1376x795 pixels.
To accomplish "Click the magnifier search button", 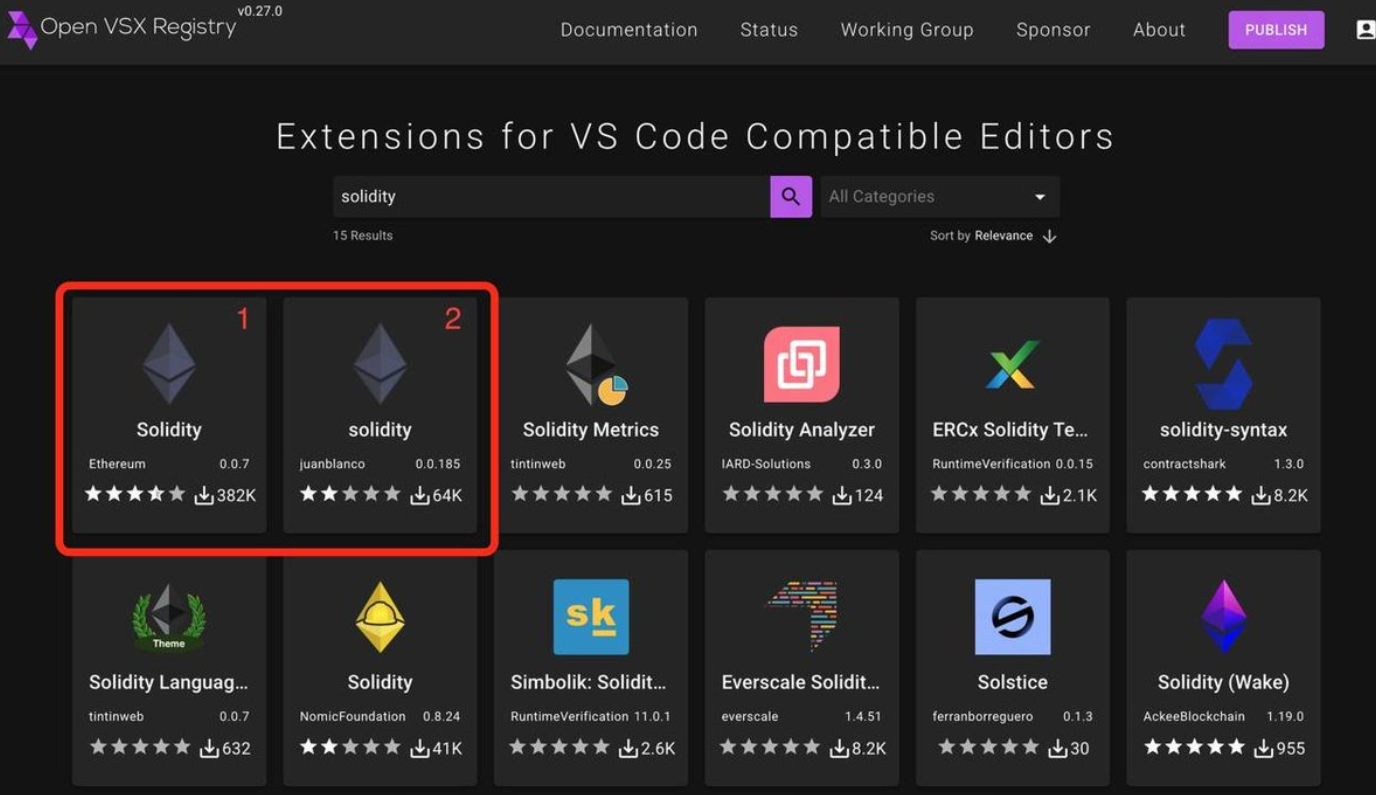I will [790, 196].
